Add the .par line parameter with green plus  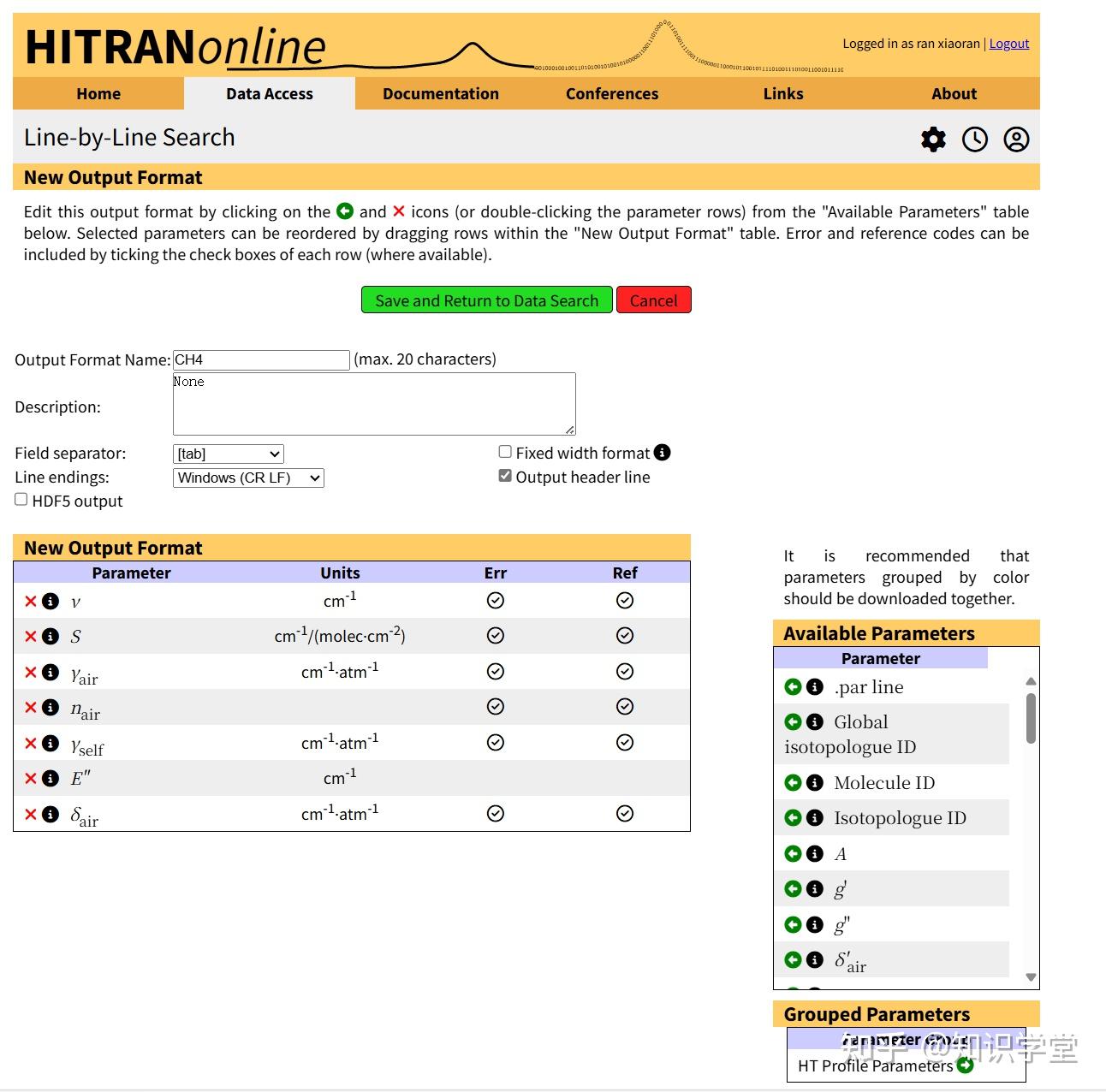794,686
